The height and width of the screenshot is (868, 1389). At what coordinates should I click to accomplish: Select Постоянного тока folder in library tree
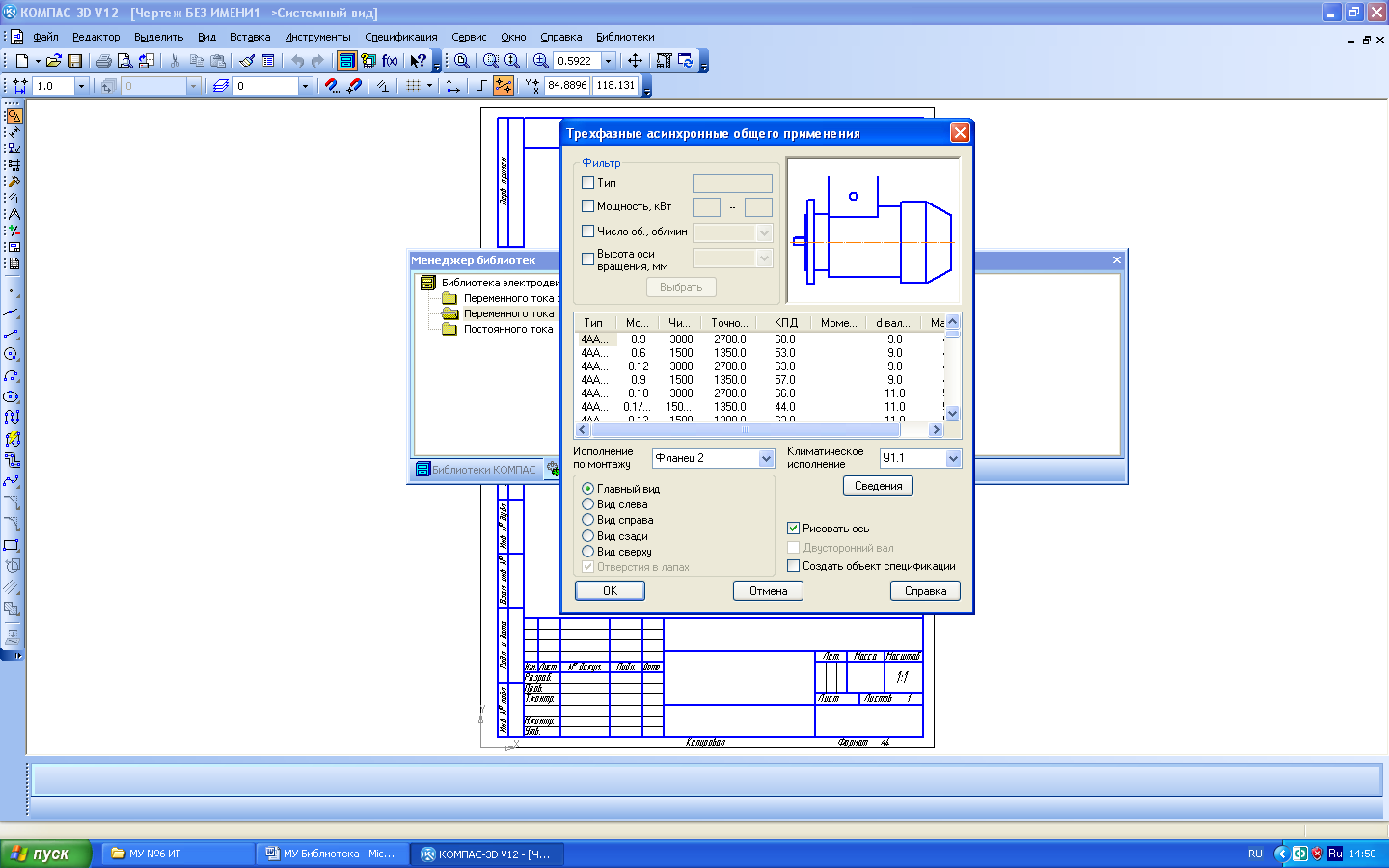508,329
